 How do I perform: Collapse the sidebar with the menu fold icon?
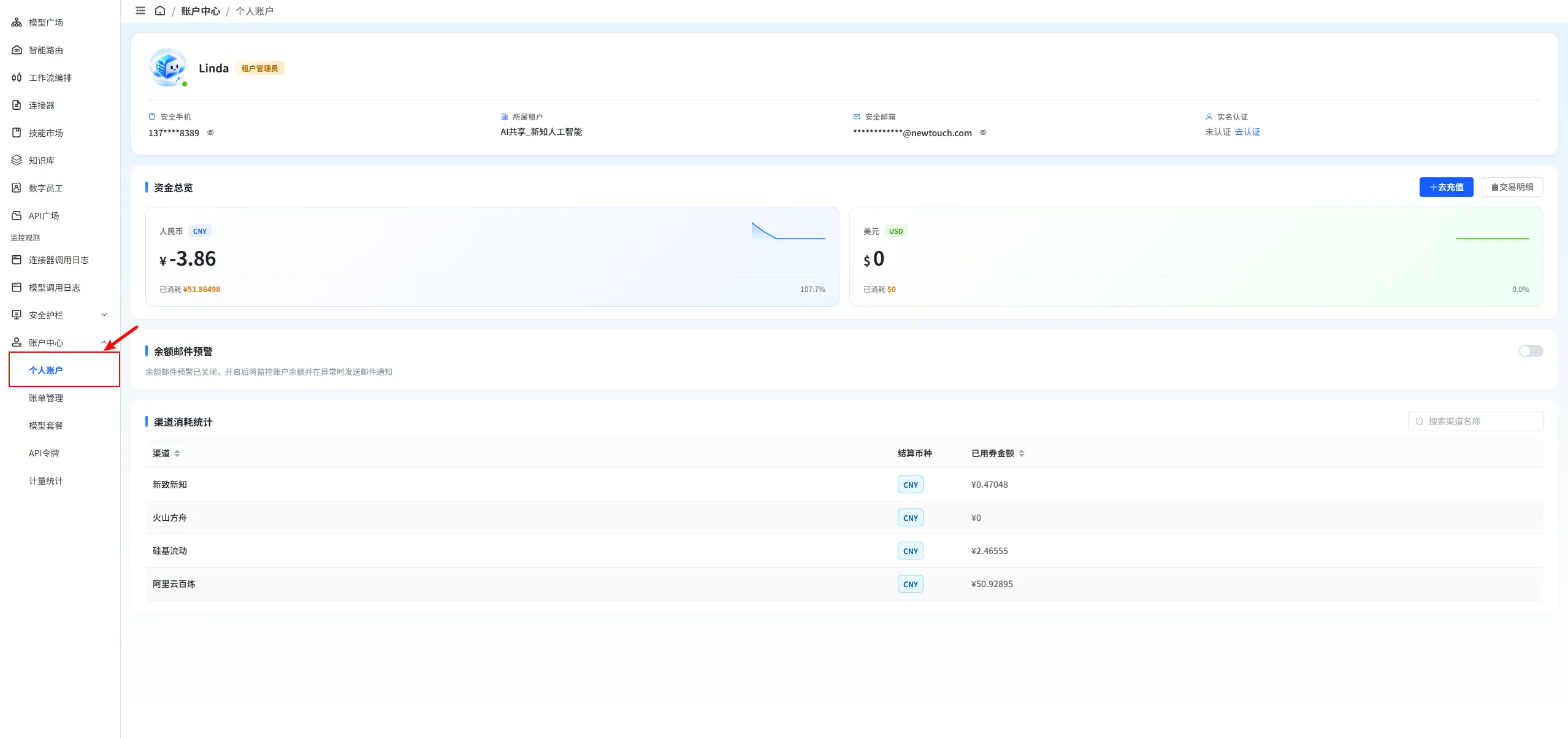140,11
